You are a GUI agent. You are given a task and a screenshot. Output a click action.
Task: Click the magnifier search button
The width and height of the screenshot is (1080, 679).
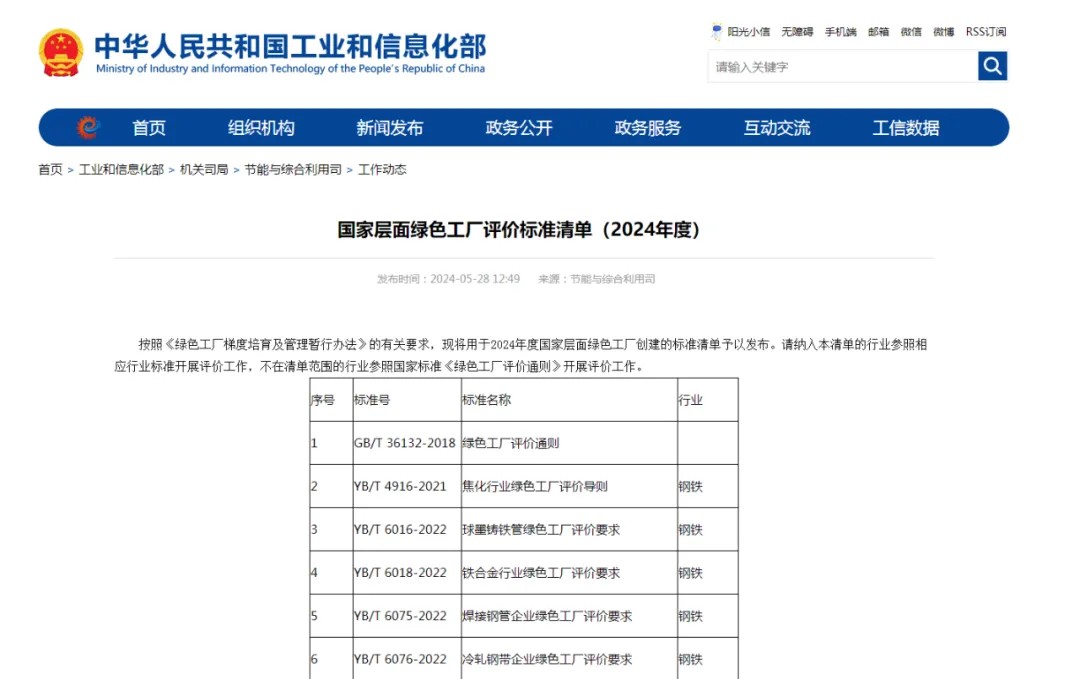(x=992, y=66)
